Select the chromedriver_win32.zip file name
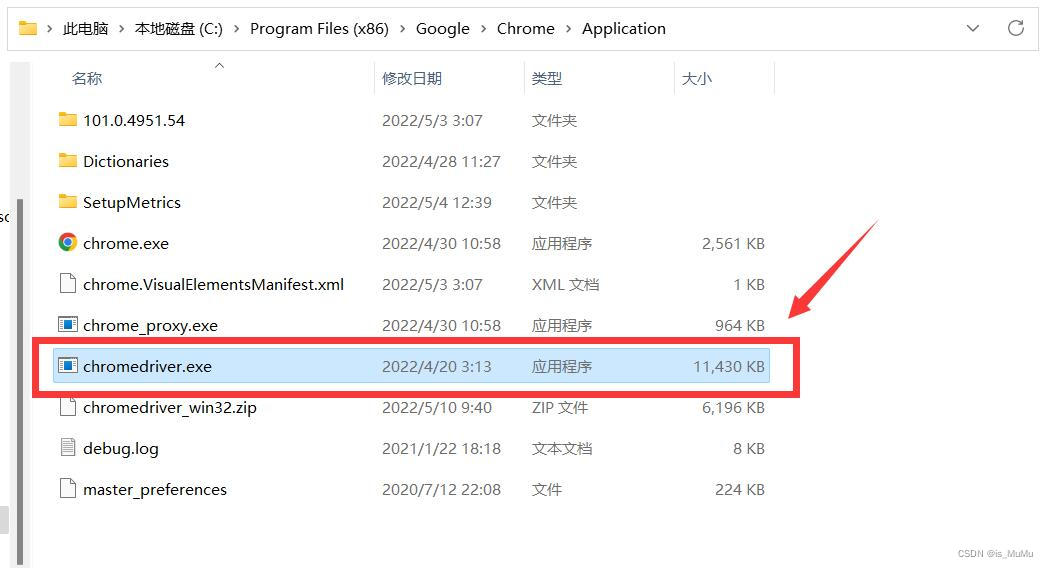 point(170,408)
